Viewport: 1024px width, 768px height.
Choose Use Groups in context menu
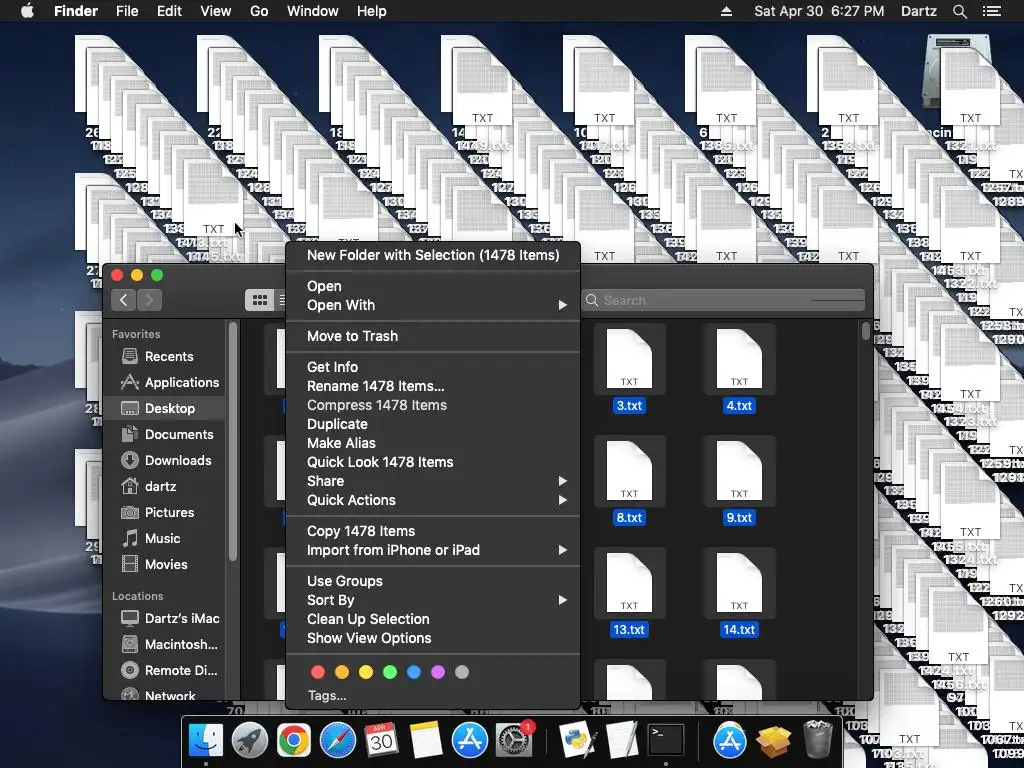click(433, 581)
